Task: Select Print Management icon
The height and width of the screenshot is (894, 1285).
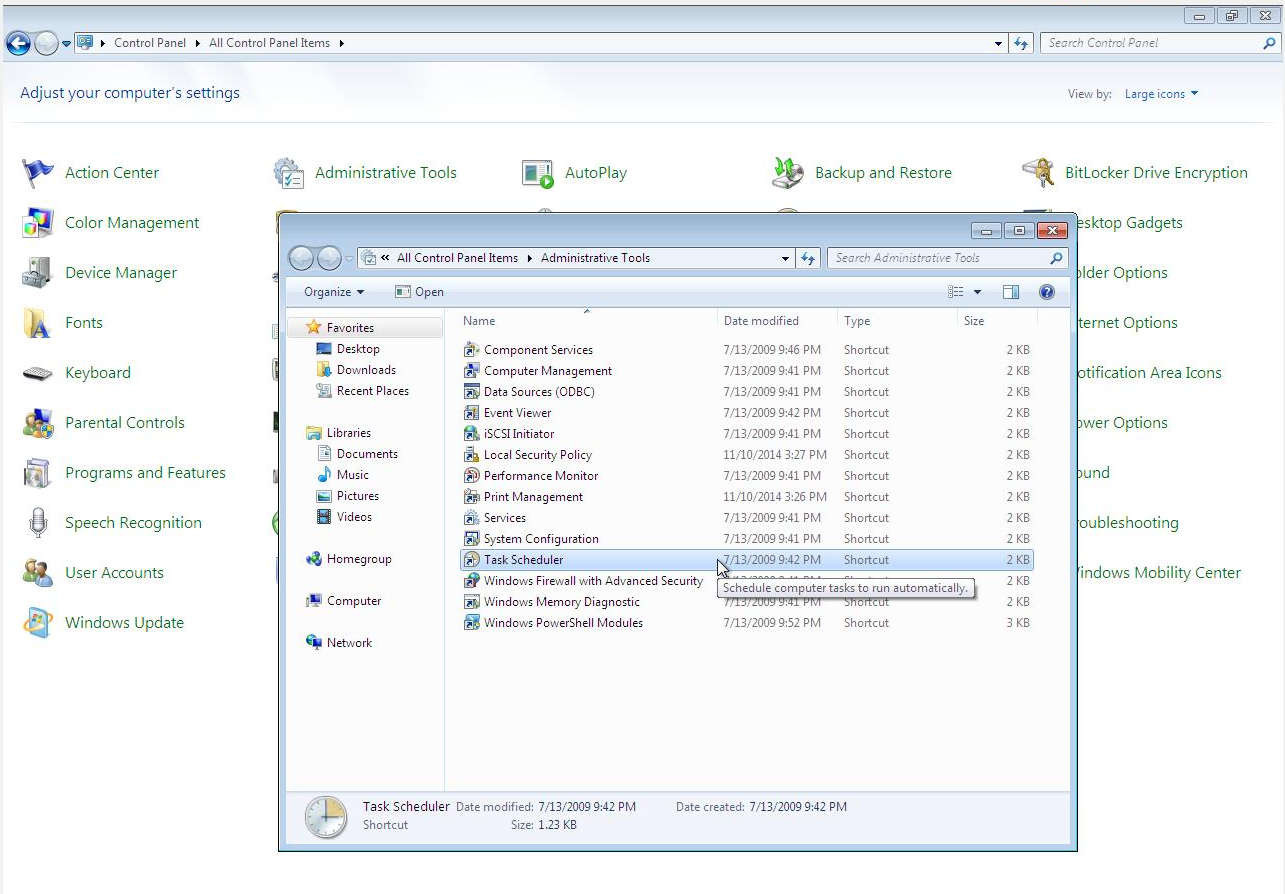Action: pyautogui.click(x=472, y=497)
